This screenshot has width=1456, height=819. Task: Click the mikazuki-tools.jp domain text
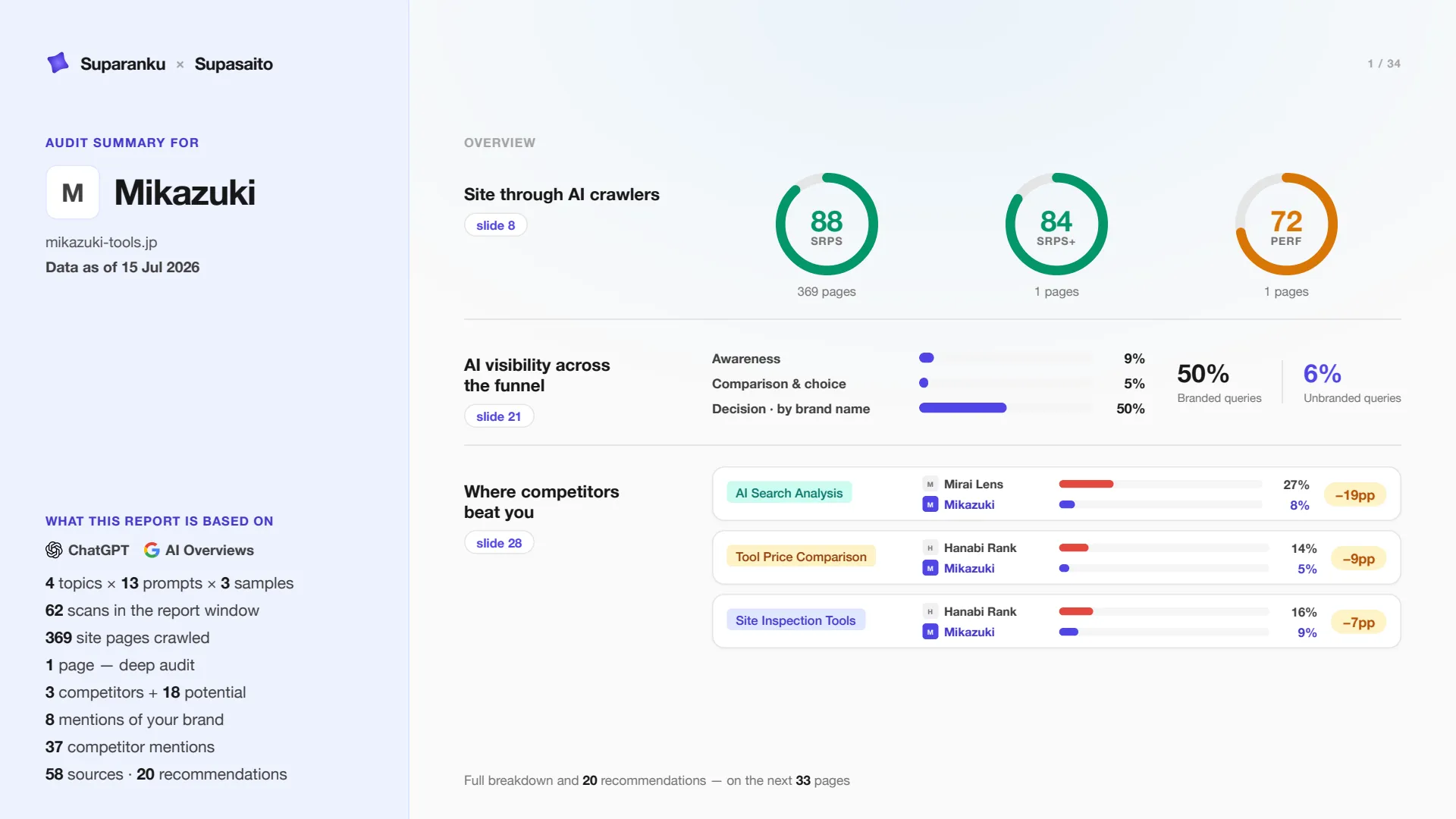102,243
